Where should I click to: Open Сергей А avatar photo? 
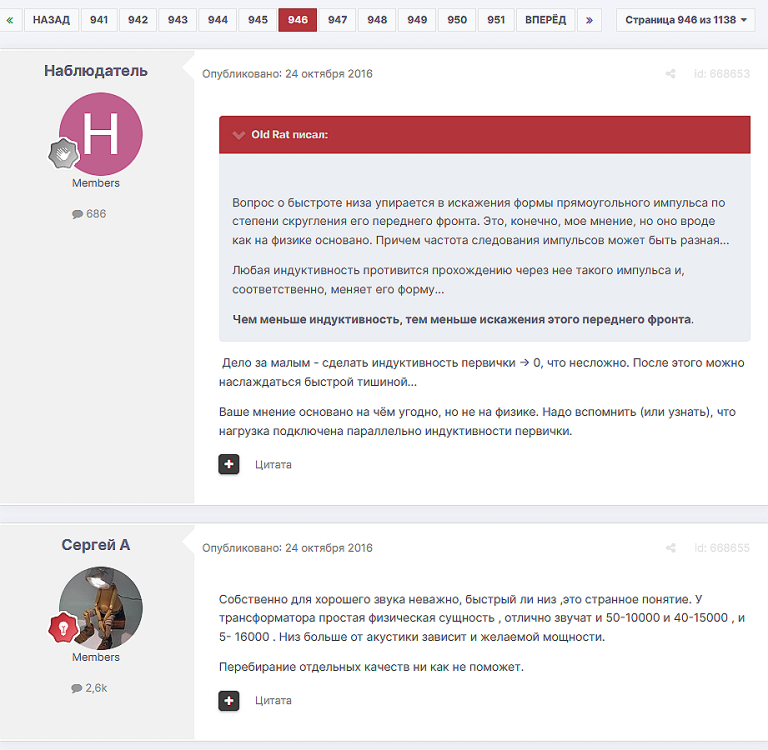click(x=100, y=608)
